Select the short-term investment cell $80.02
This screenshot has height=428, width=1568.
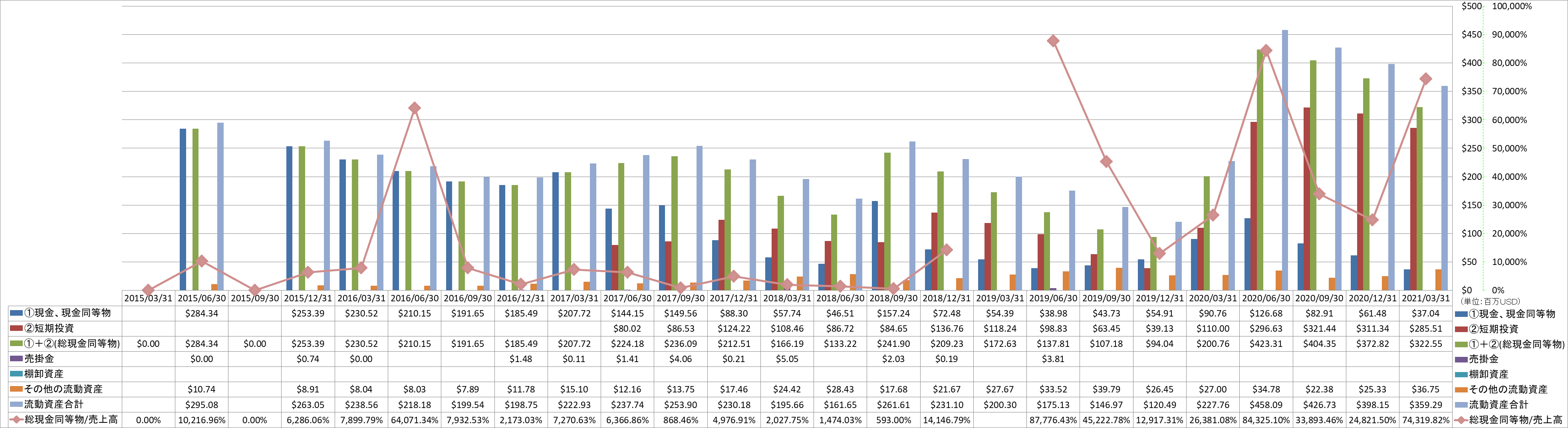click(x=627, y=329)
